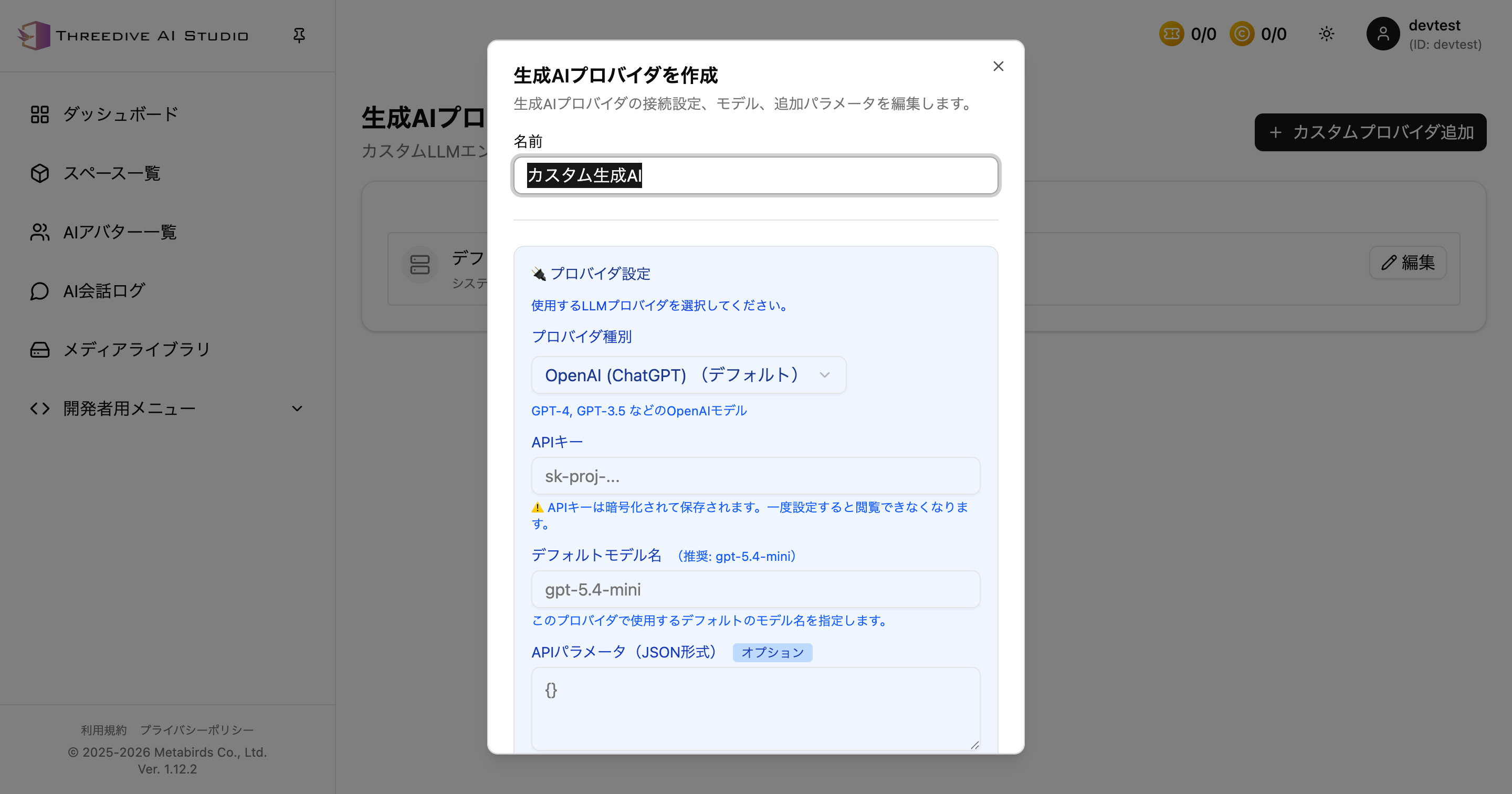Click the (推奨: gpt-5.4-mini) hint text
Image resolution: width=1512 pixels, height=794 pixels.
point(737,556)
